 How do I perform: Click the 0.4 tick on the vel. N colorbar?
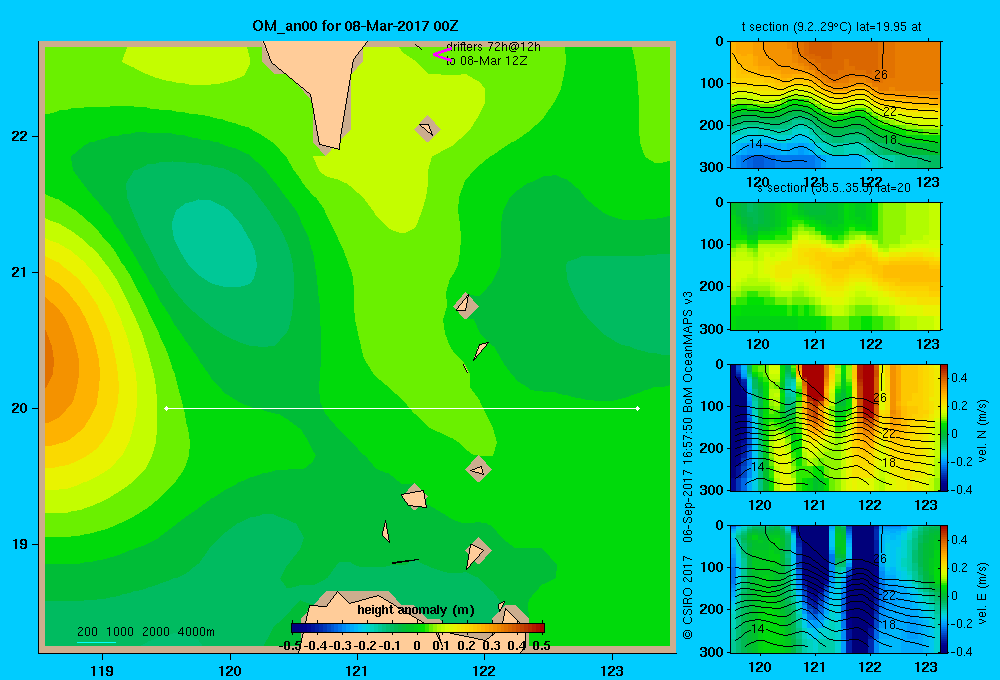[x=959, y=378]
